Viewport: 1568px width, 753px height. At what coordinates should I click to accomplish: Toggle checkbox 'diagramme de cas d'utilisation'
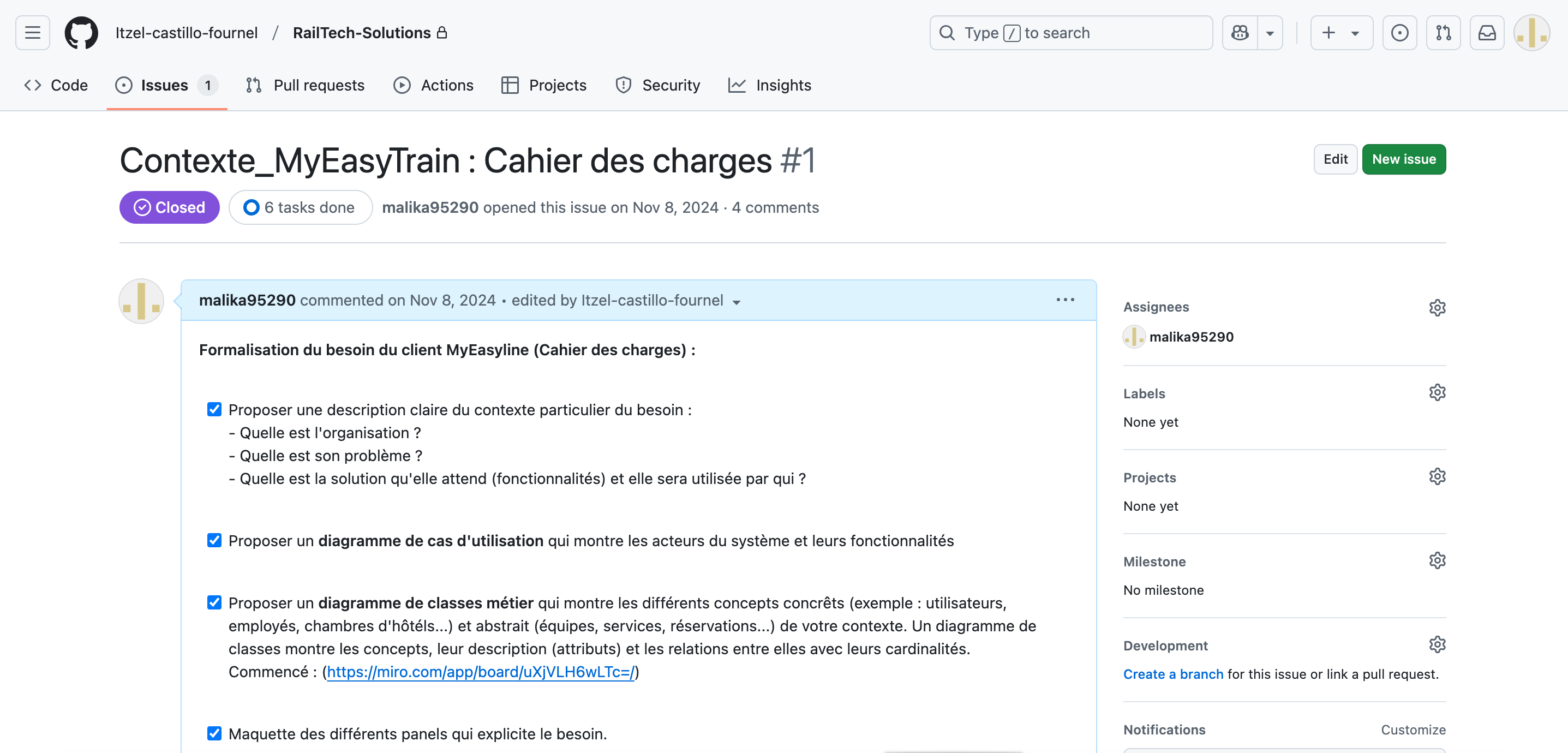coord(214,540)
